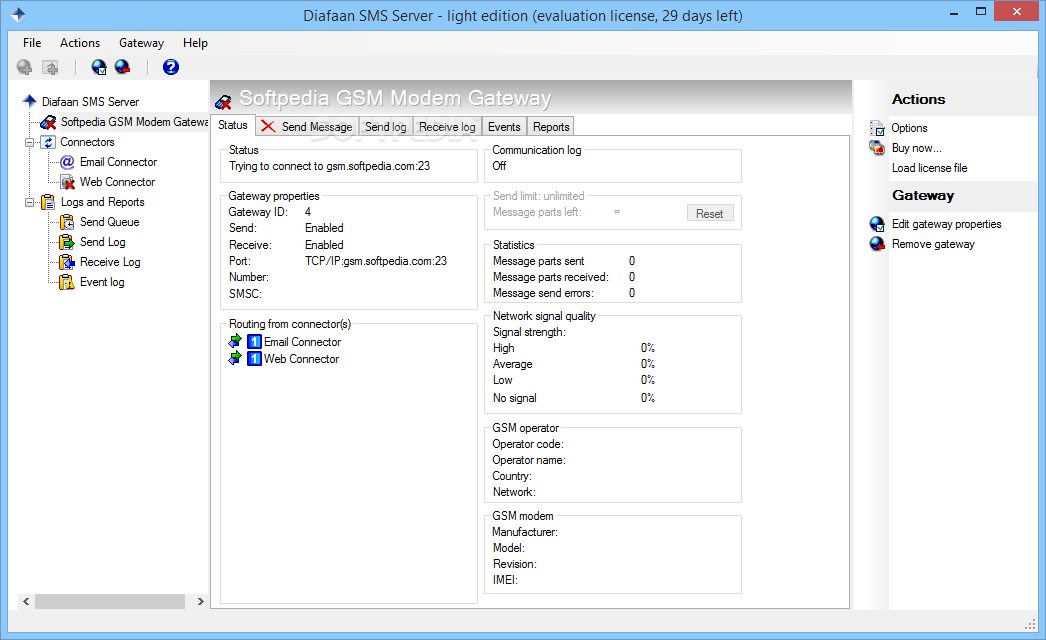This screenshot has height=640, width=1046.
Task: Click the Load license file link
Action: click(929, 168)
